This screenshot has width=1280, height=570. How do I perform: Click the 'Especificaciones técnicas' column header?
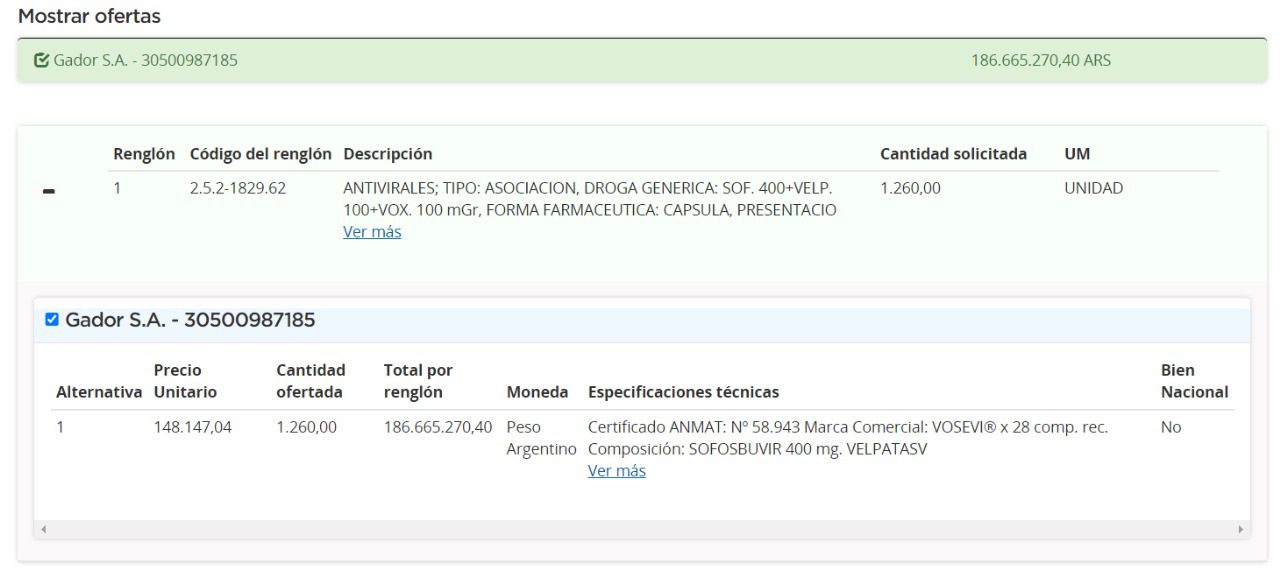[x=683, y=392]
